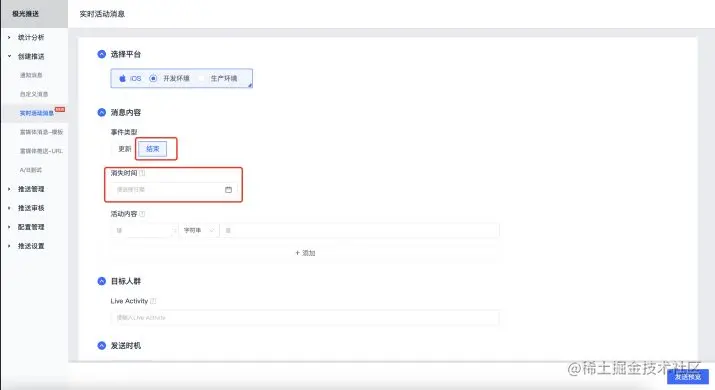Focus the 值 value input in 活动内容
The image size is (715, 390).
point(359,230)
